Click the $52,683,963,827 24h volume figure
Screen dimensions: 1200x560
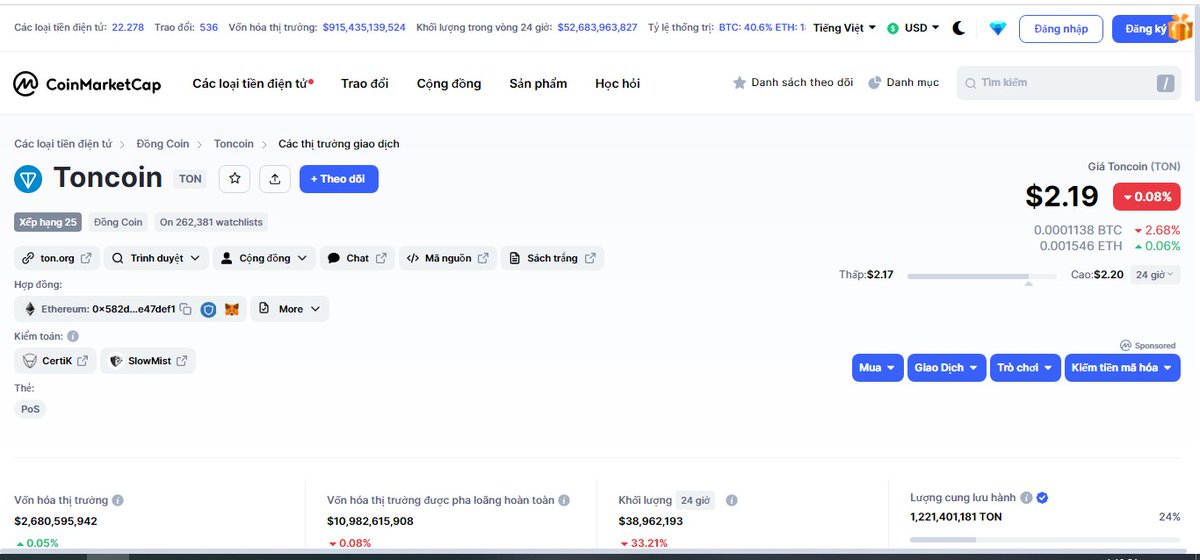(x=597, y=27)
